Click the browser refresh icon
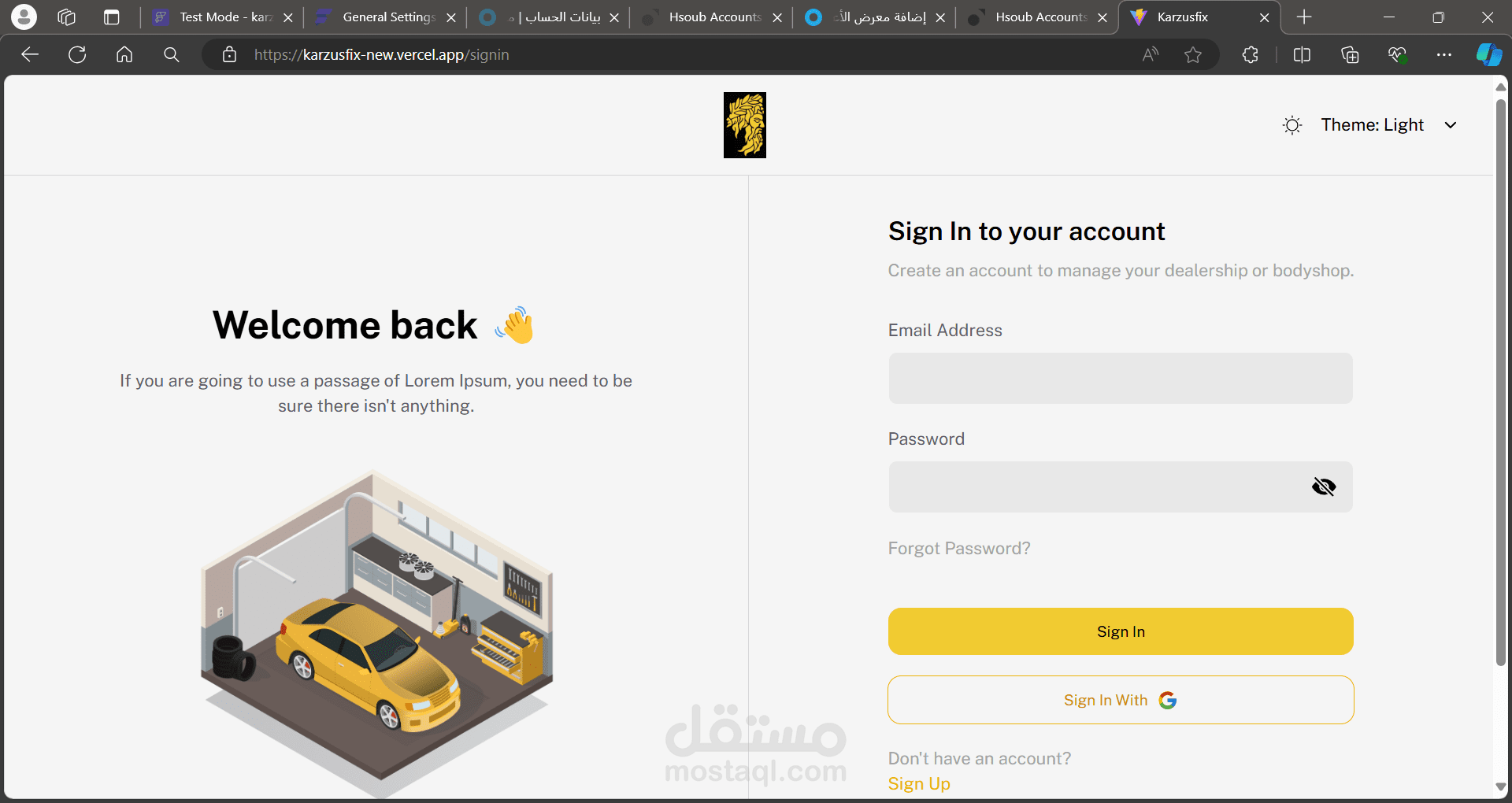The height and width of the screenshot is (803, 1512). coord(77,55)
